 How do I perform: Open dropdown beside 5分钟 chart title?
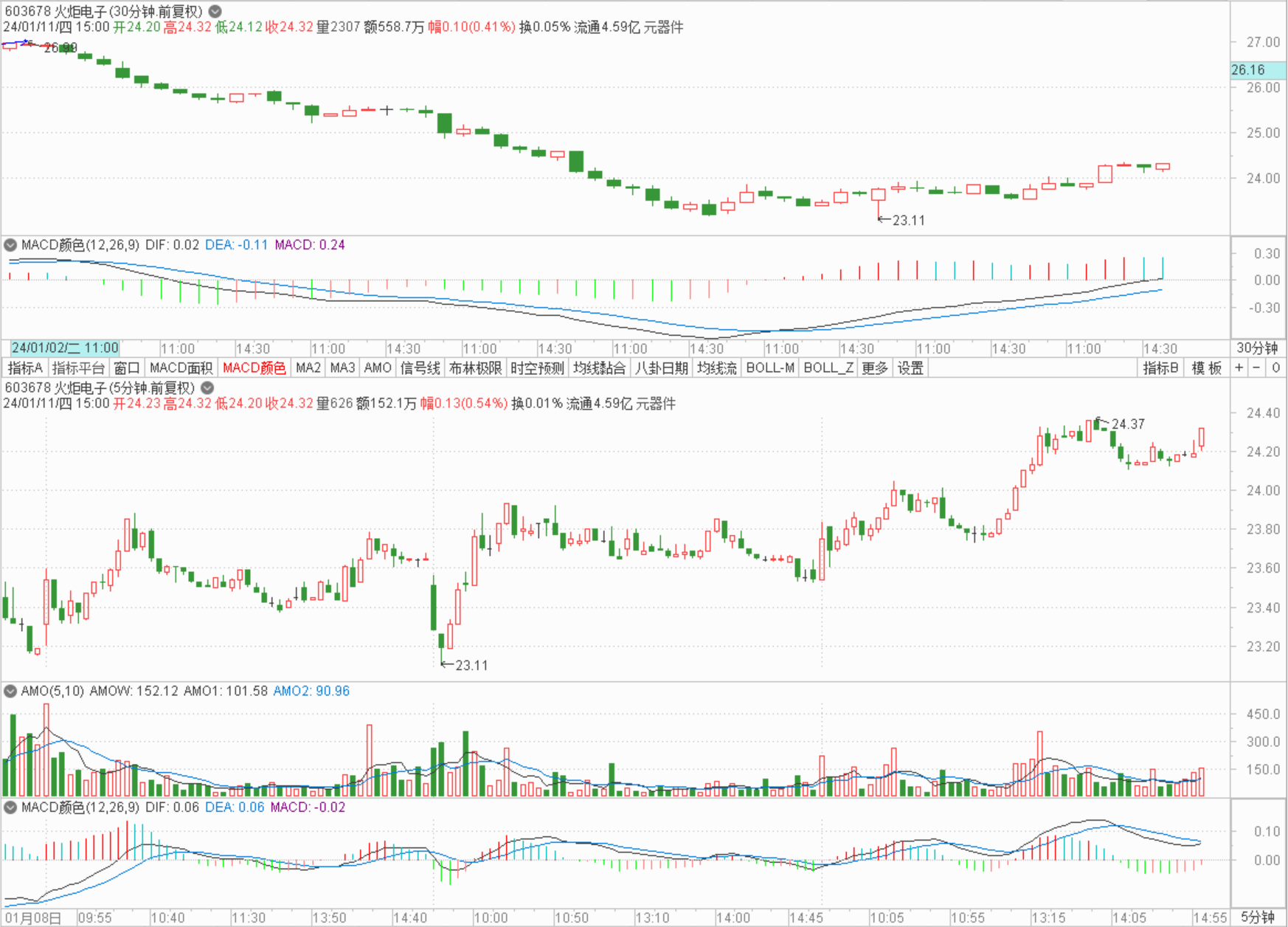[208, 387]
